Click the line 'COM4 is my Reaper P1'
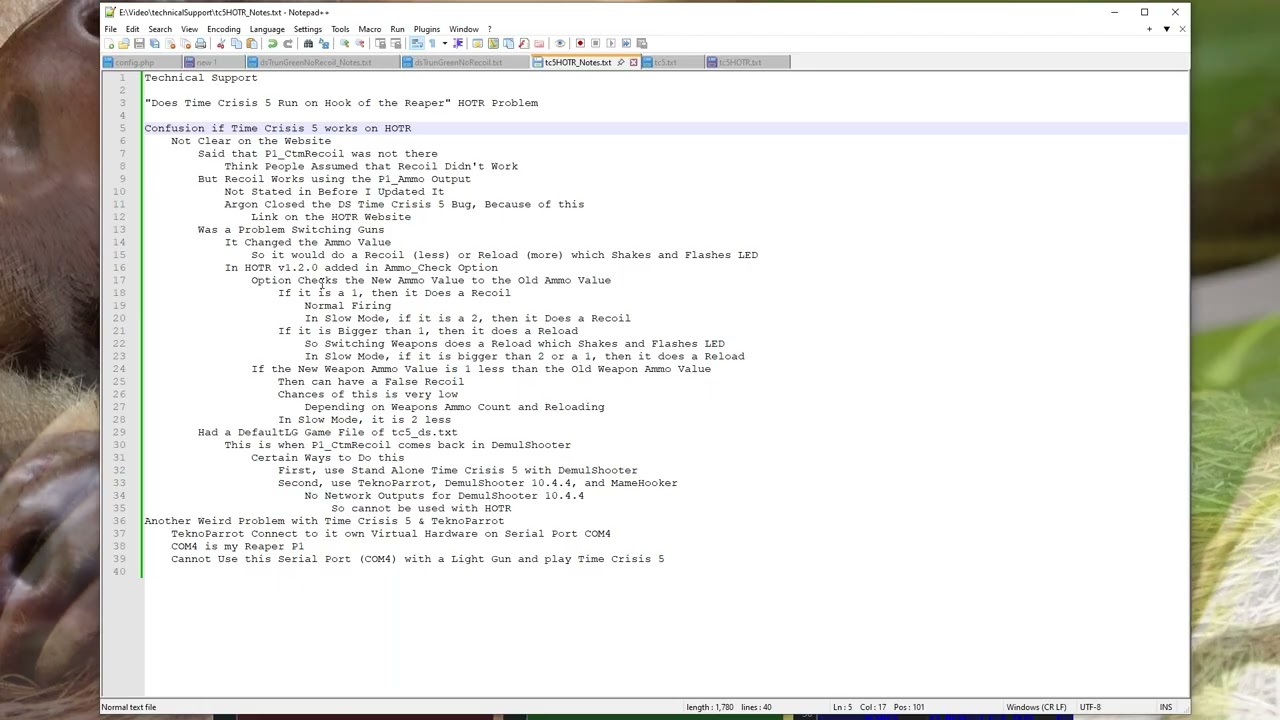 click(x=237, y=546)
